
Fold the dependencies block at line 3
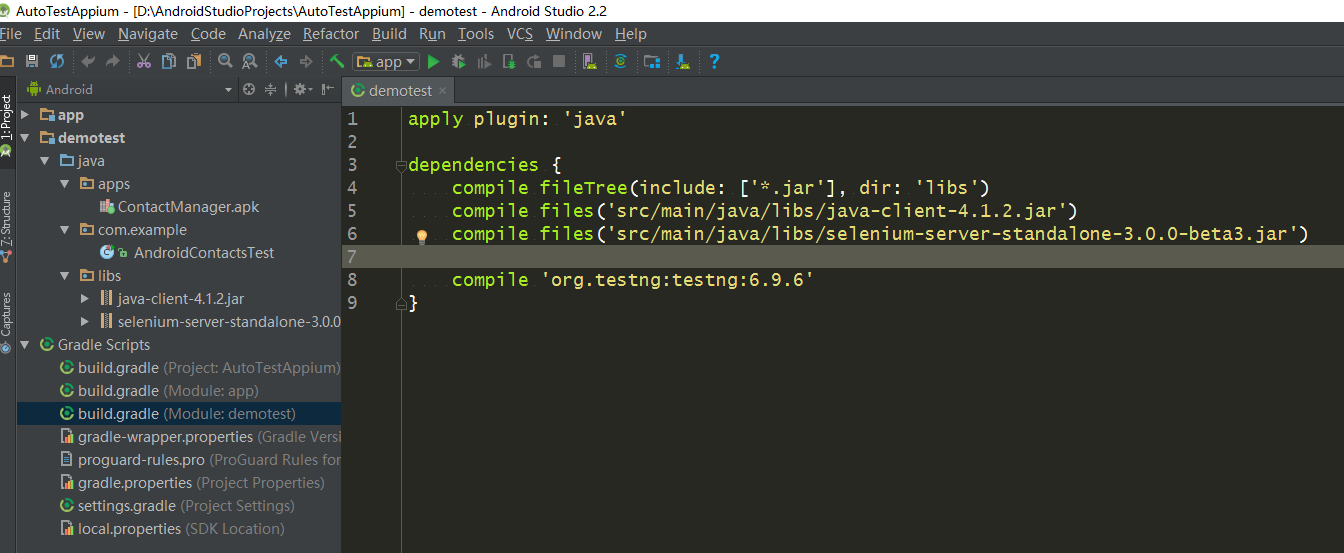click(x=401, y=165)
